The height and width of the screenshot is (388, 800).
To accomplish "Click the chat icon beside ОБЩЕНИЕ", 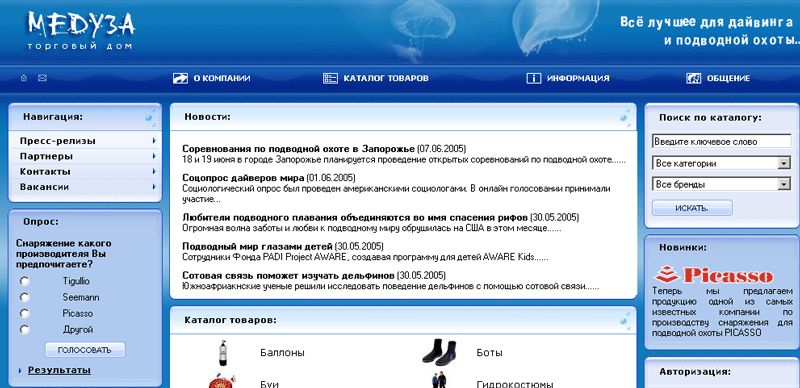I will click(x=693, y=78).
